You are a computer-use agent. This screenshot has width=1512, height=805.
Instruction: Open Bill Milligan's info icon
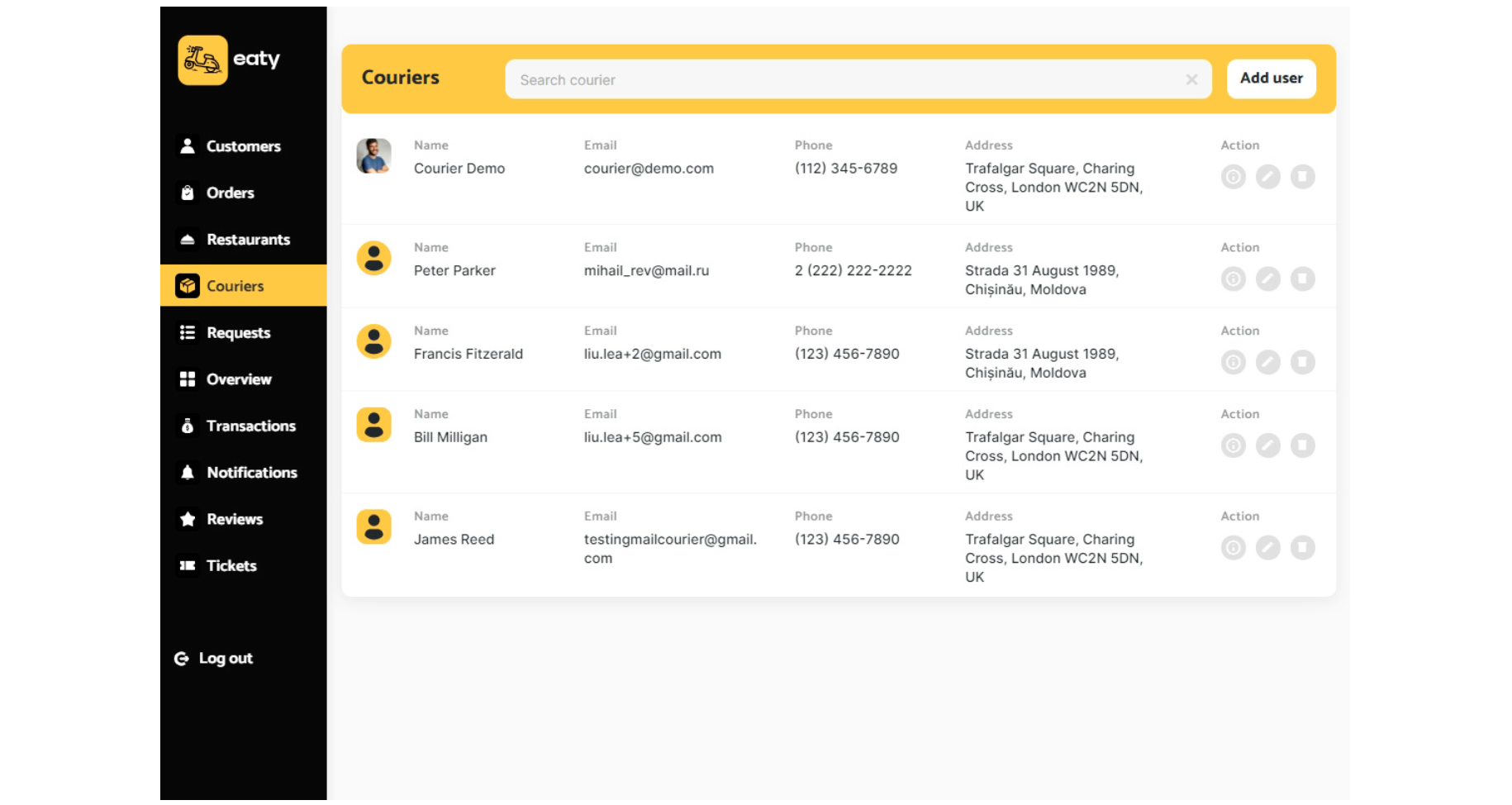pyautogui.click(x=1233, y=446)
